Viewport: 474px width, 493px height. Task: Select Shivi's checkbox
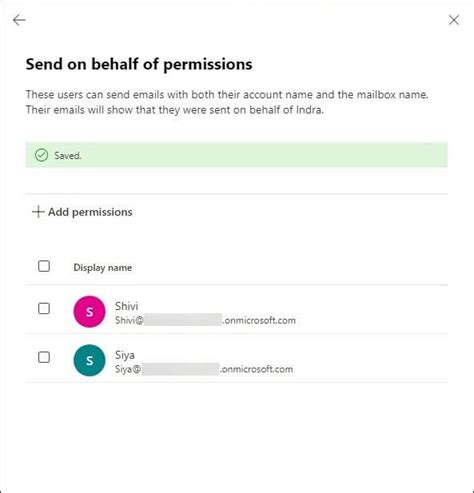[44, 309]
